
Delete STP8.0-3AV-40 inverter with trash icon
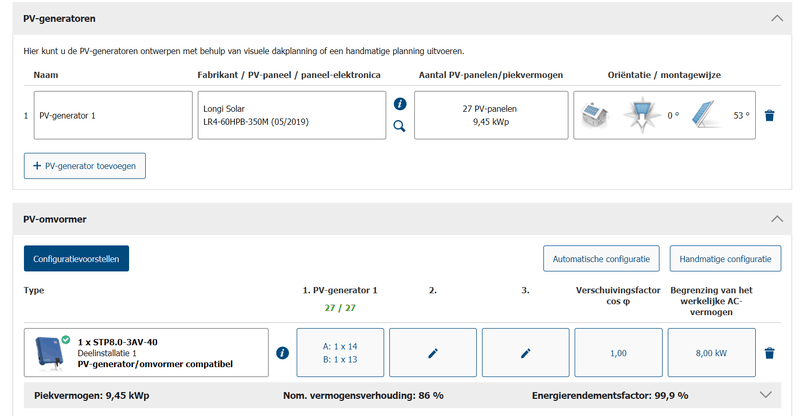[769, 353]
